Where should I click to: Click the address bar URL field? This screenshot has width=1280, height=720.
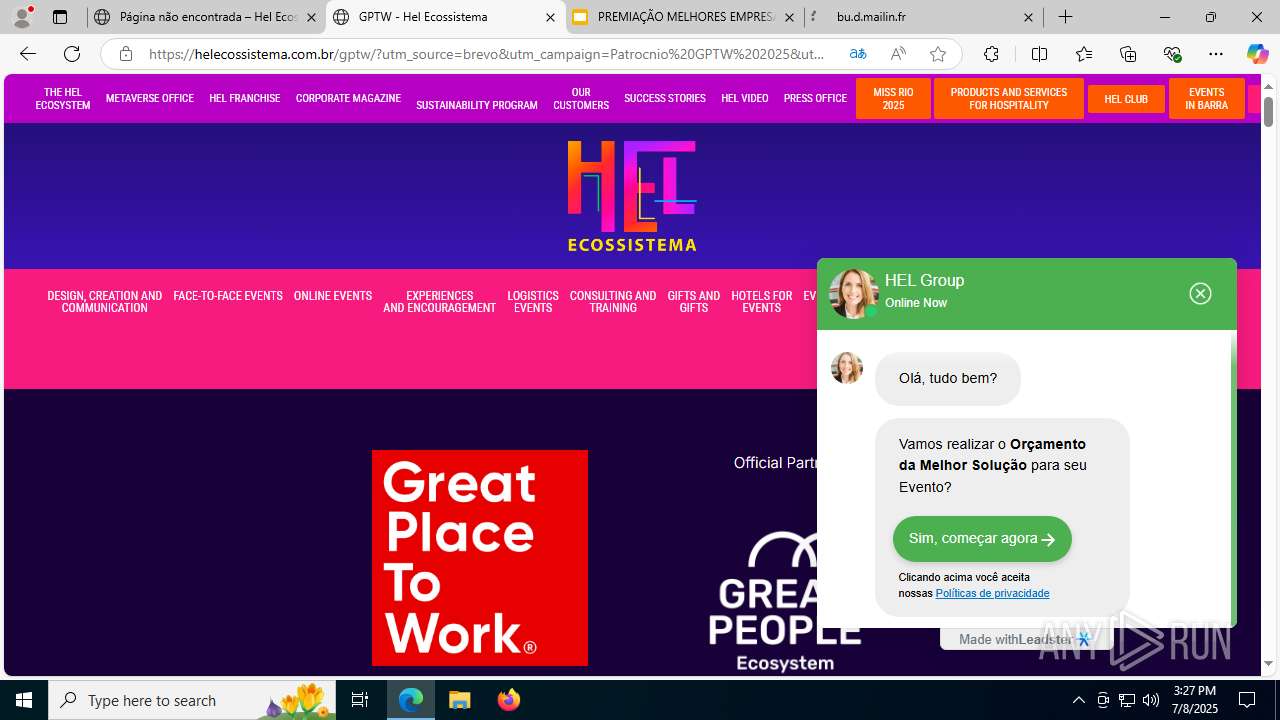[x=488, y=54]
